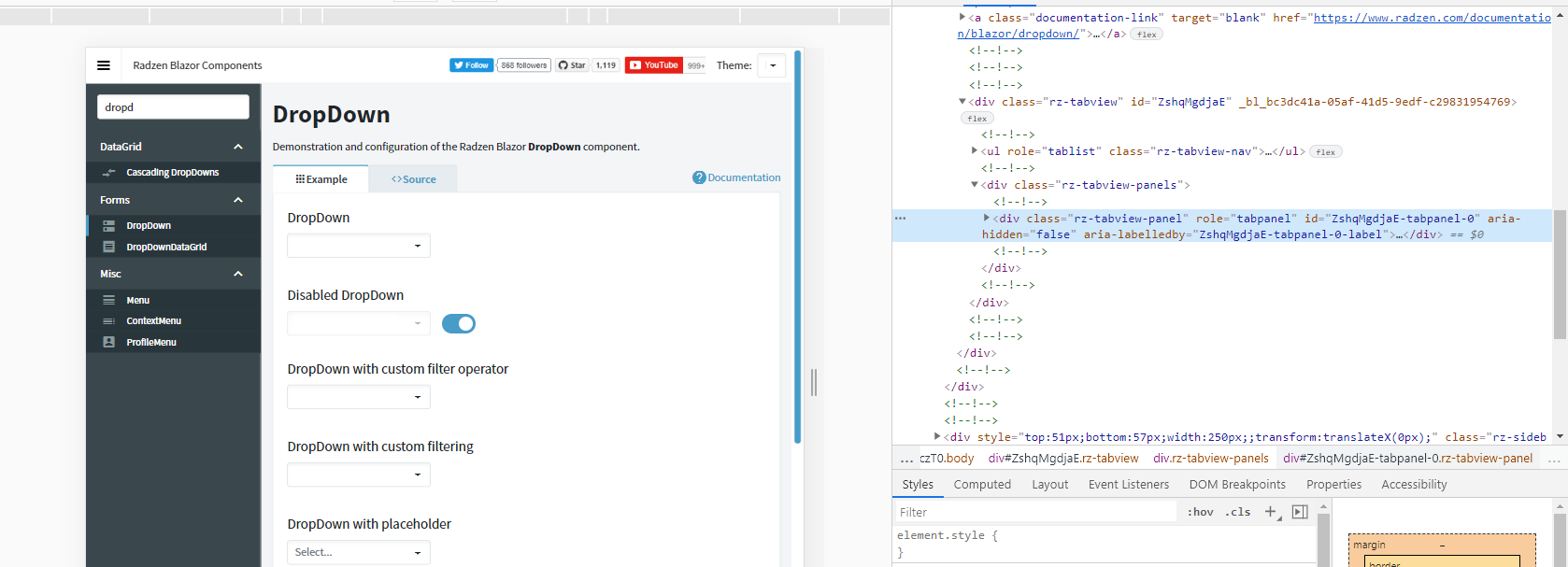The height and width of the screenshot is (567, 1568).
Task: Expand the ul tablist node
Action: pos(974,151)
